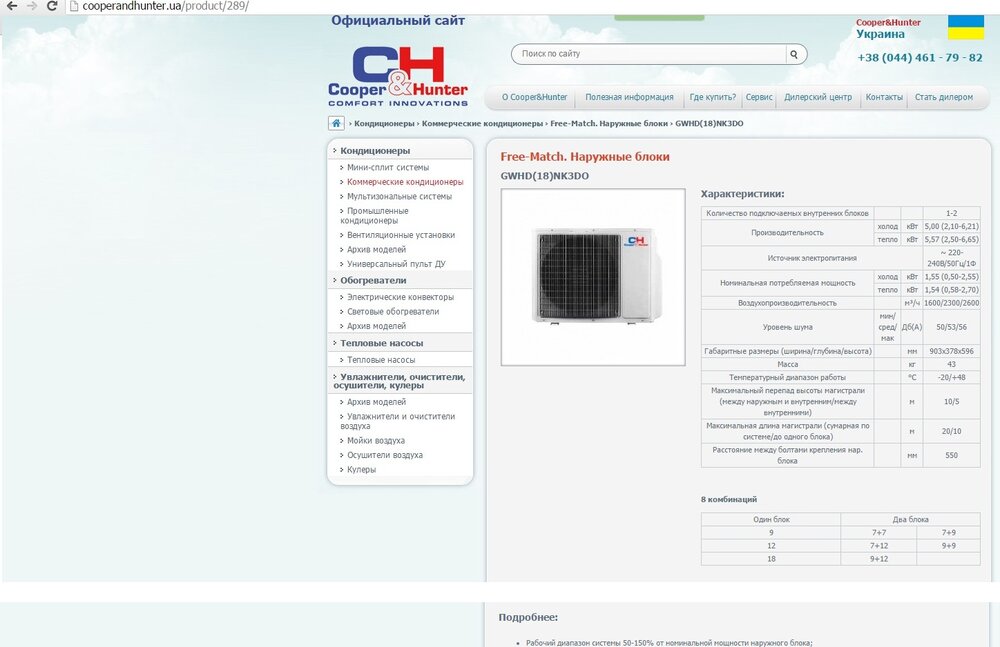Click the Cooper&Hunter logo
This screenshot has height=647, width=1000.
[x=398, y=76]
